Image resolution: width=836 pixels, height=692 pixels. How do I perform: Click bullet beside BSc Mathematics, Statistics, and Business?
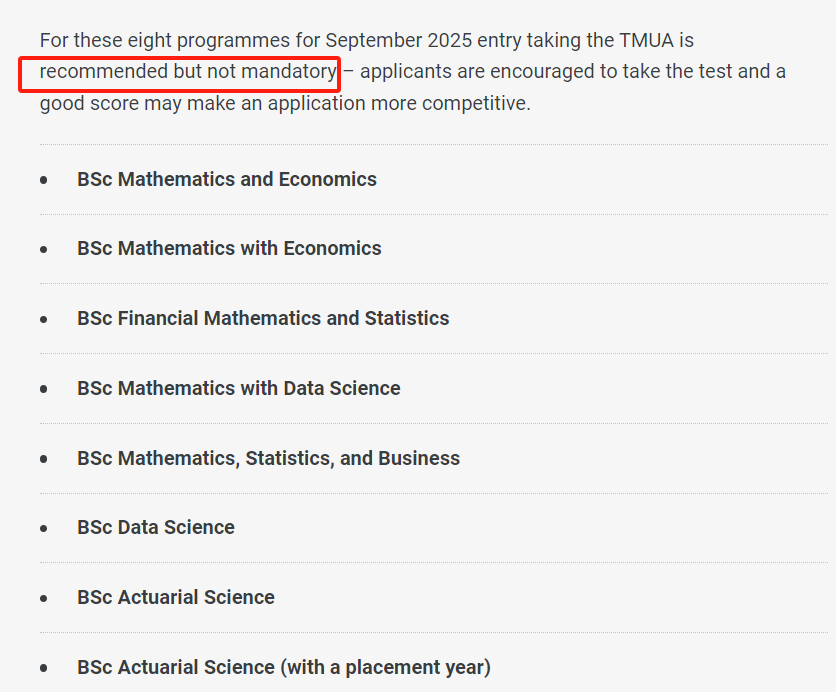pyautogui.click(x=44, y=459)
